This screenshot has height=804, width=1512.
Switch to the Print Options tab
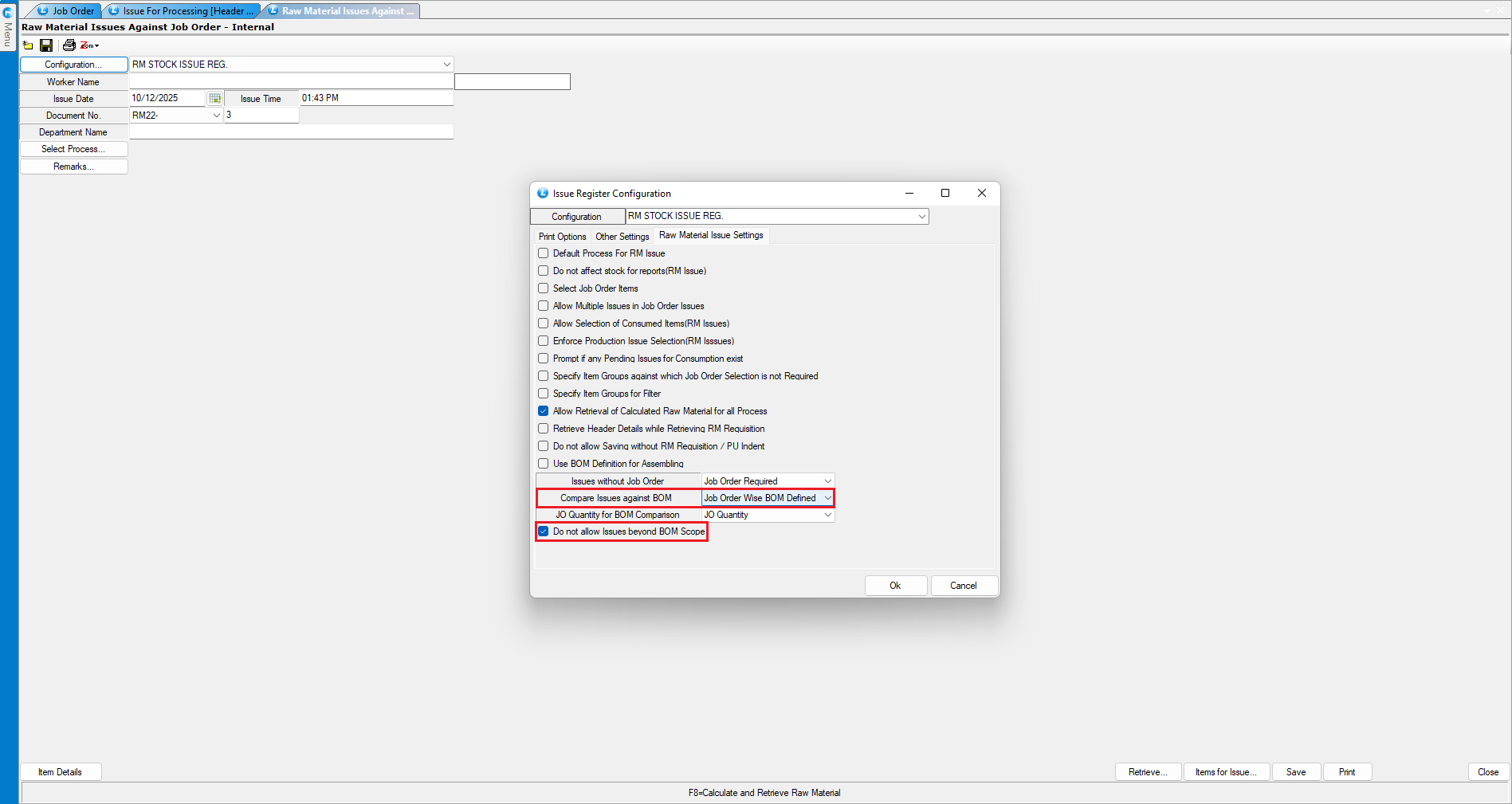(562, 237)
